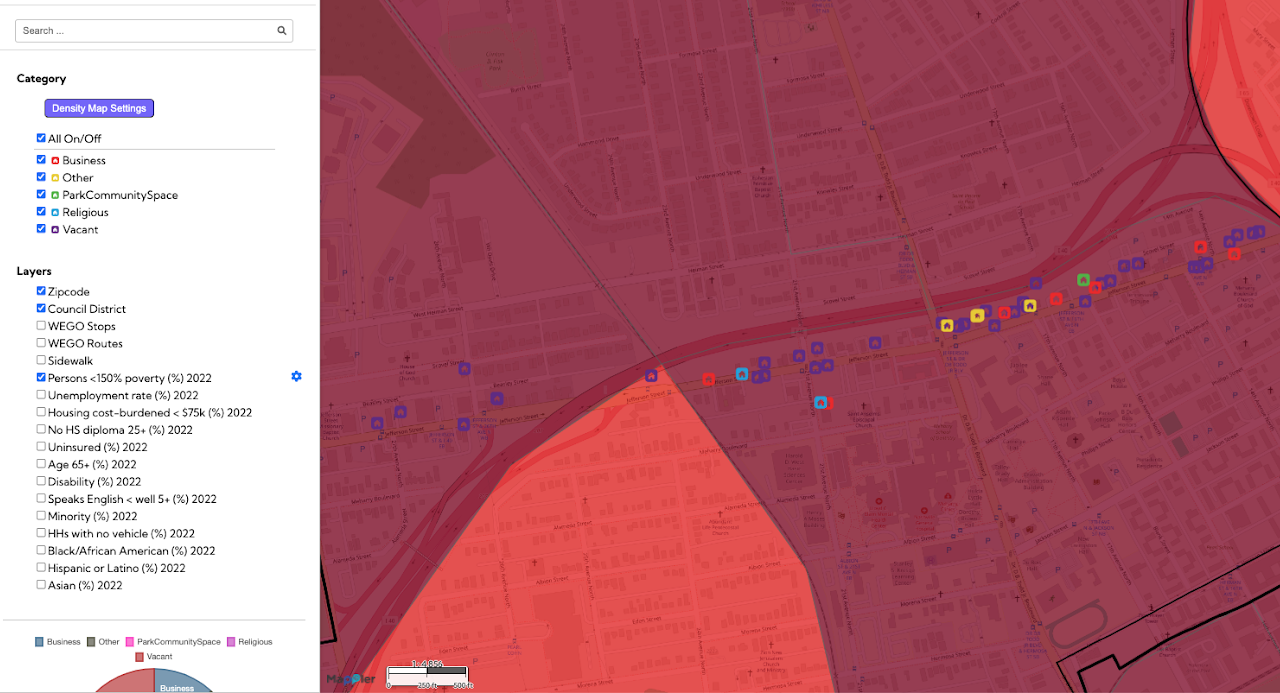Disable the Council District layer
The height and width of the screenshot is (693, 1280).
coord(41,309)
